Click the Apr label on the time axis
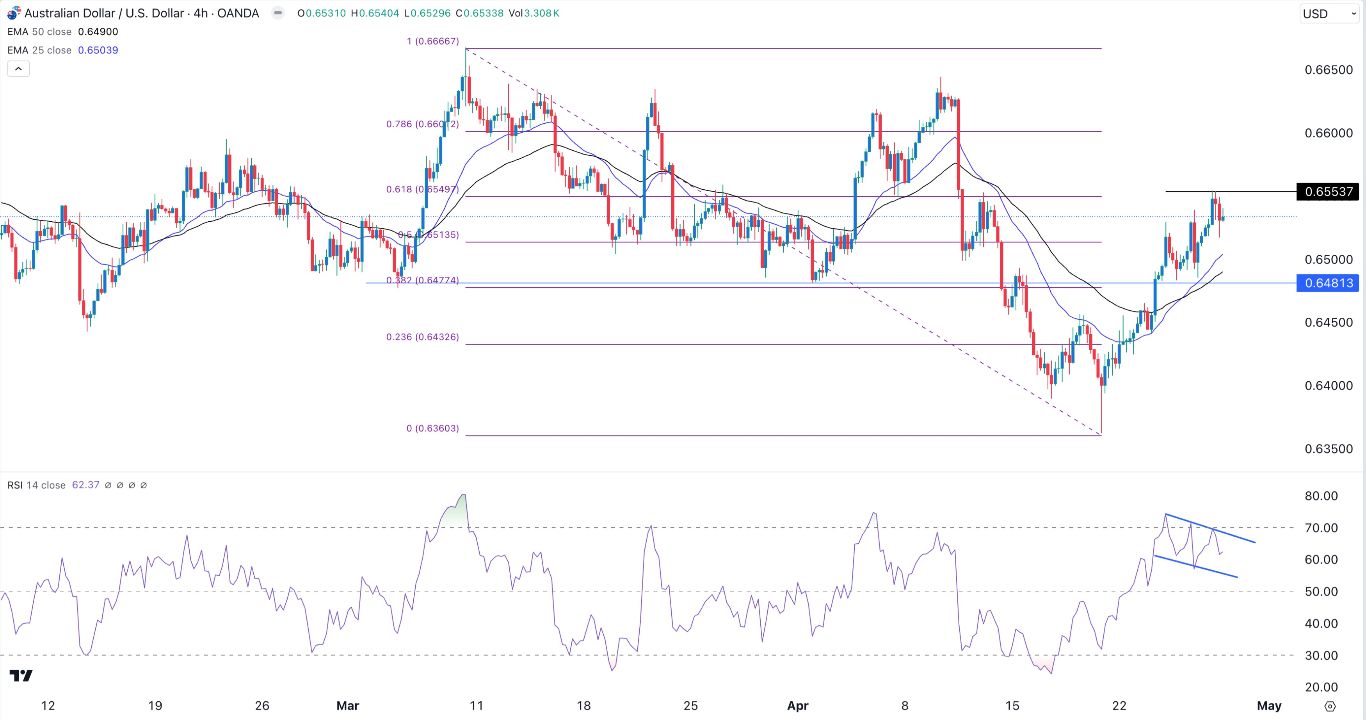Viewport: 1366px width, 720px height. [797, 705]
